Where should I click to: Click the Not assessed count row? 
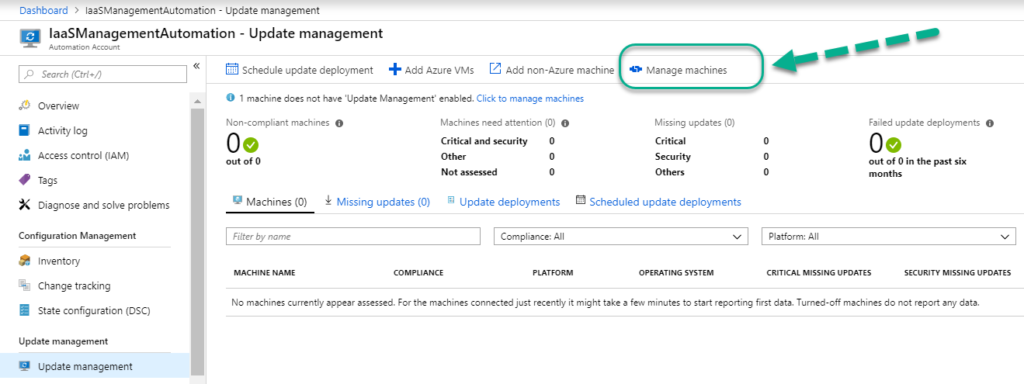(498, 172)
